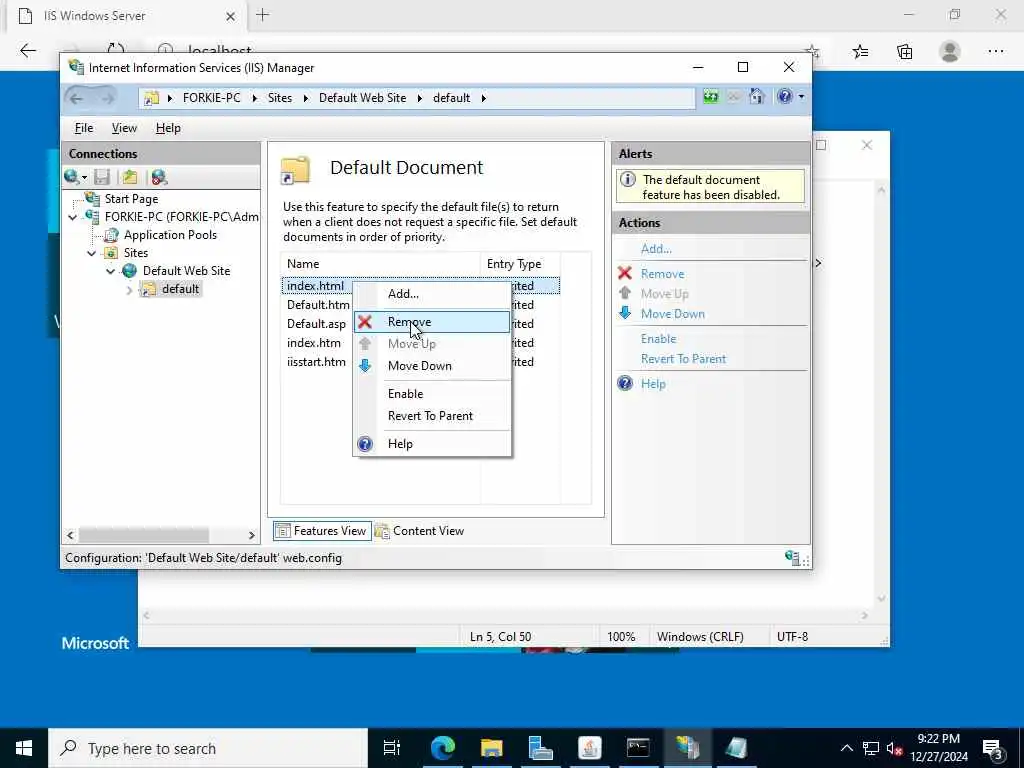This screenshot has width=1024, height=768.
Task: Click the Edge icon in taskbar
Action: pyautogui.click(x=443, y=748)
